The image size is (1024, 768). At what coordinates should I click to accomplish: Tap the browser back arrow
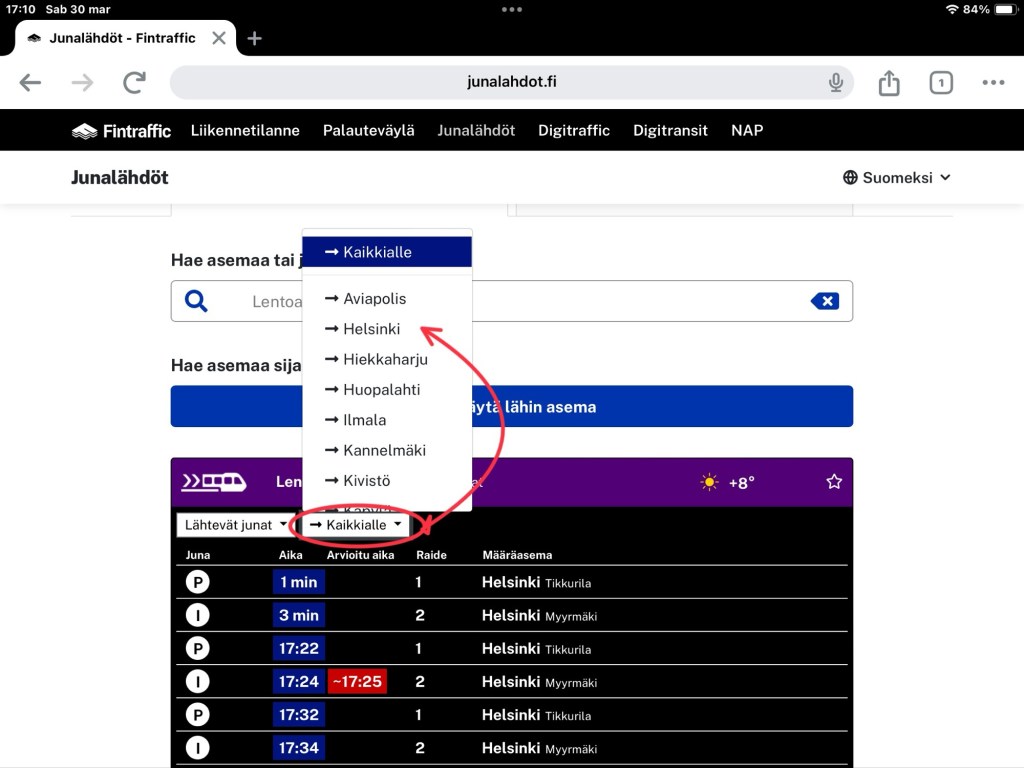31,83
